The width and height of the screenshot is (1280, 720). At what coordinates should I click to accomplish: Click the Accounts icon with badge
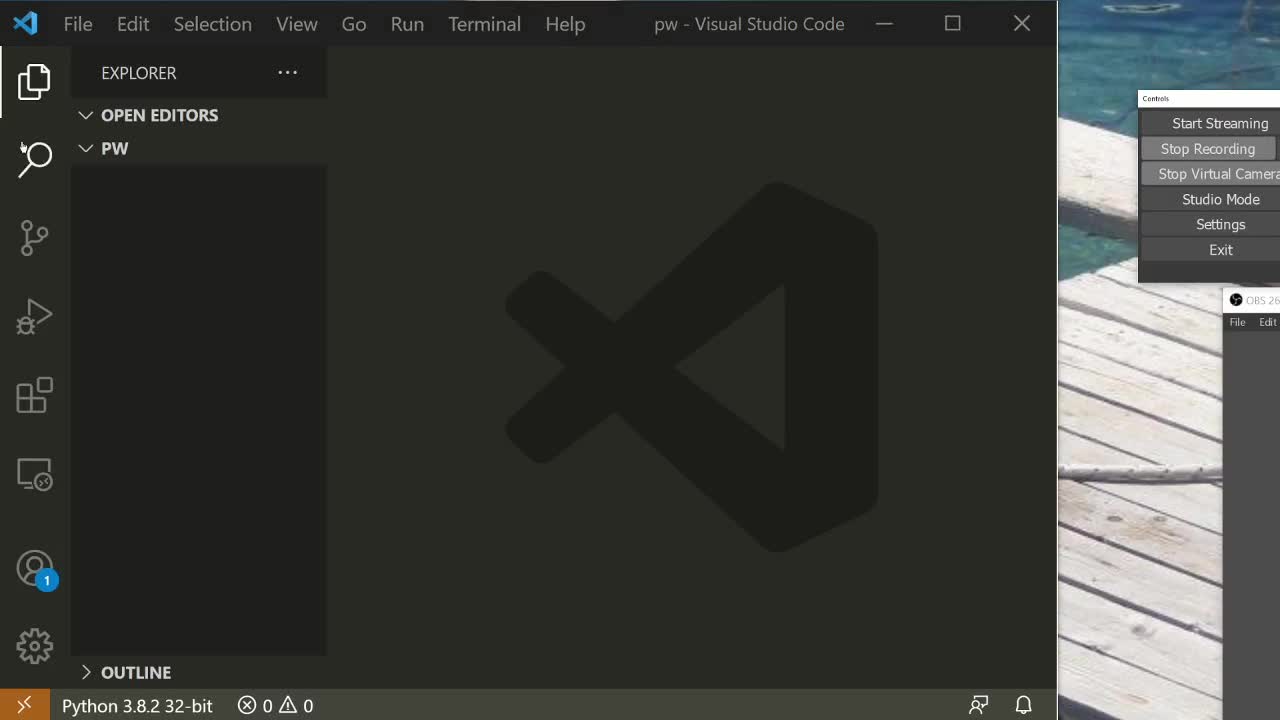tap(36, 569)
